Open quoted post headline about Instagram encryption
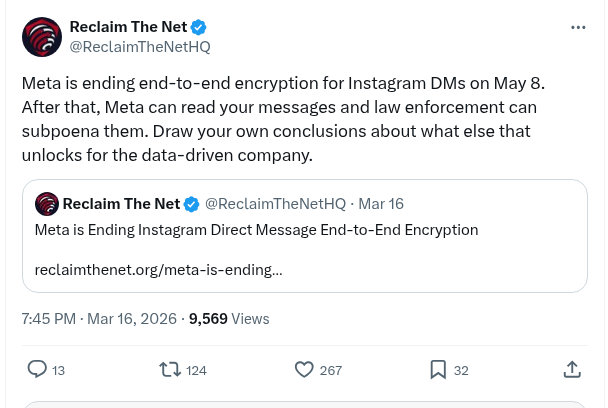The height and width of the screenshot is (408, 608). point(256,230)
